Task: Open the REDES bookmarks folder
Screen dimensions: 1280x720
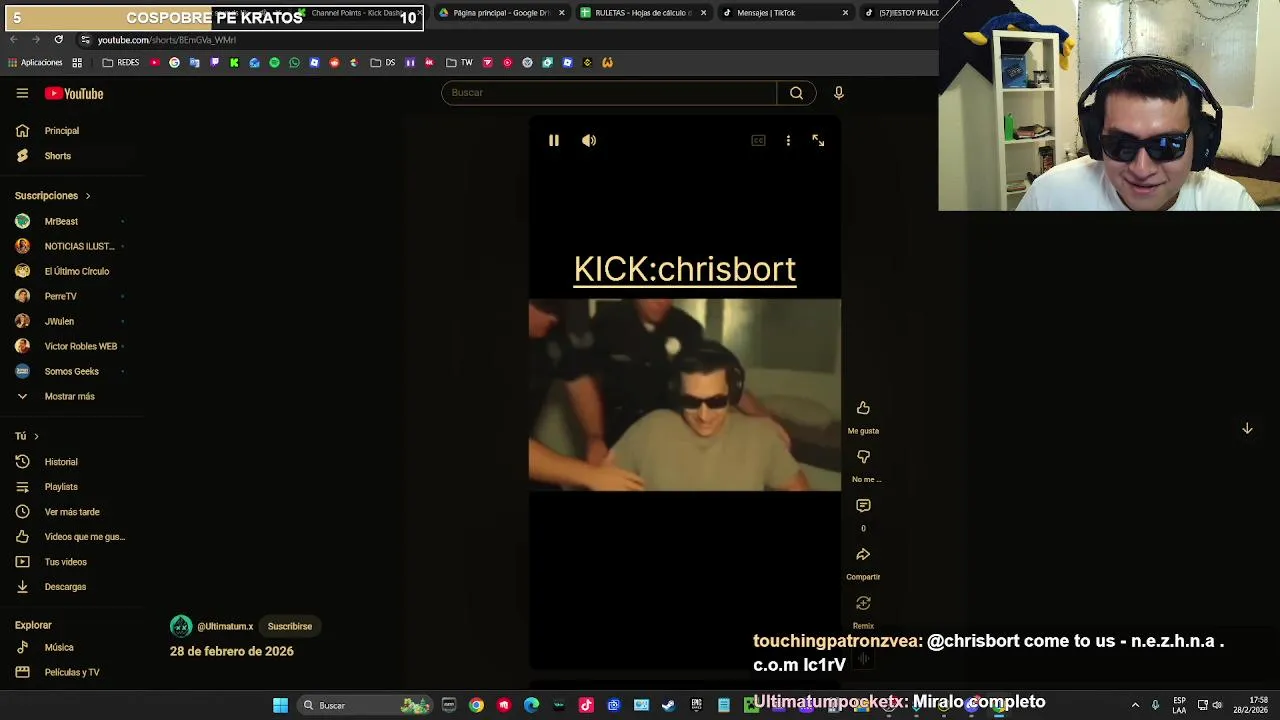Action: click(121, 62)
